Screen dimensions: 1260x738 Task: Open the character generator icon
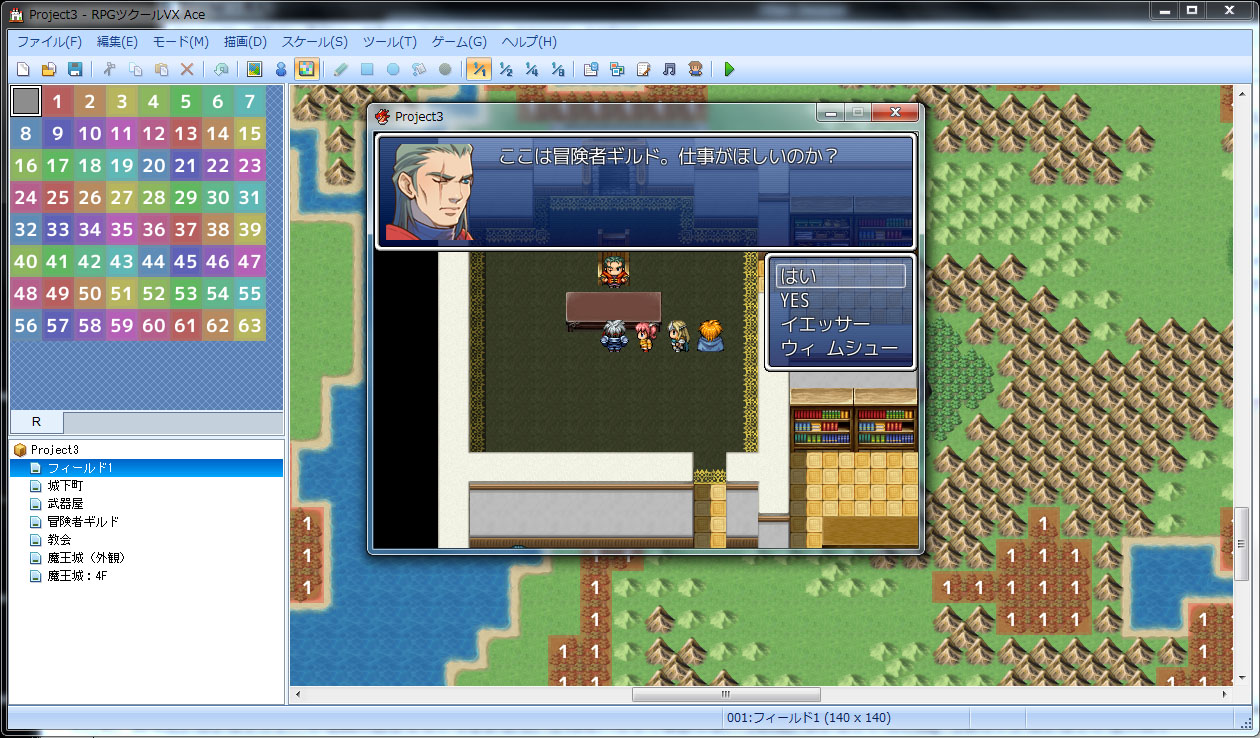click(695, 70)
